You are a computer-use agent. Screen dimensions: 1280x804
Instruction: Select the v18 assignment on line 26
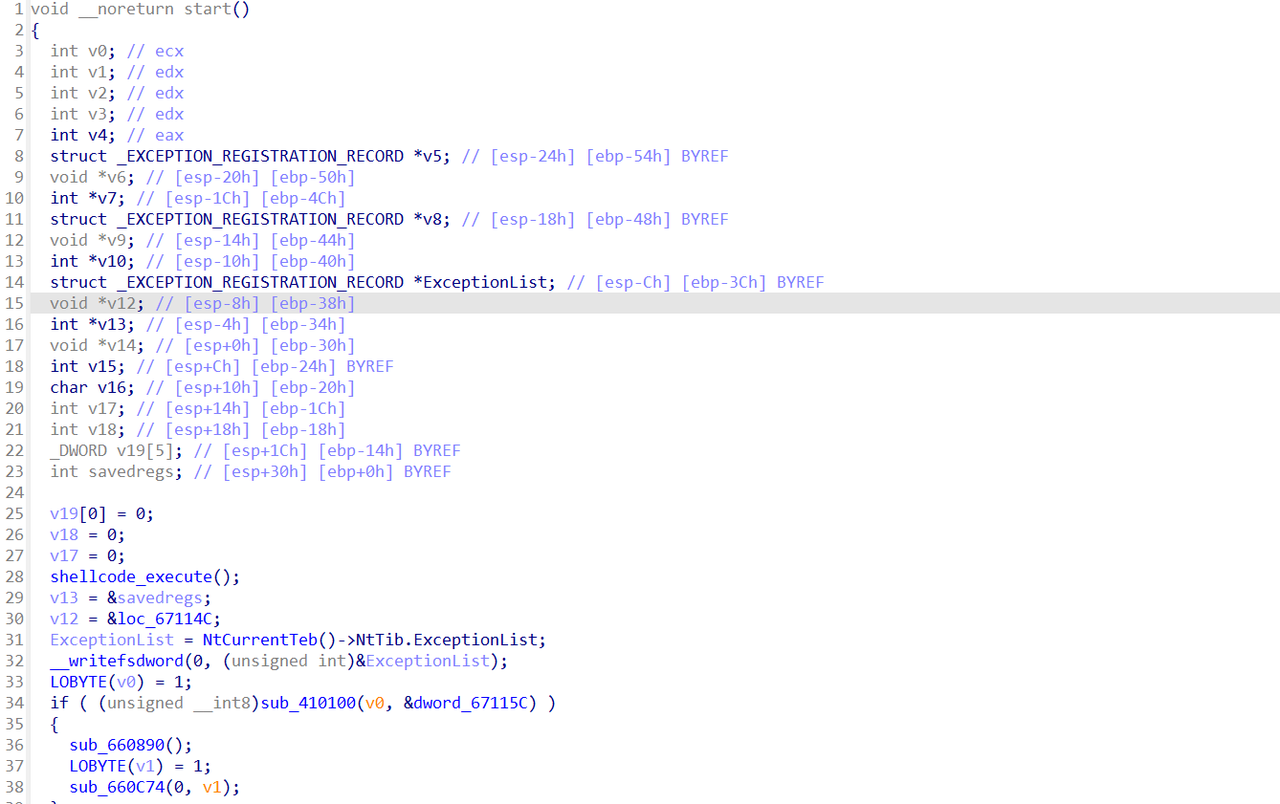click(x=64, y=535)
